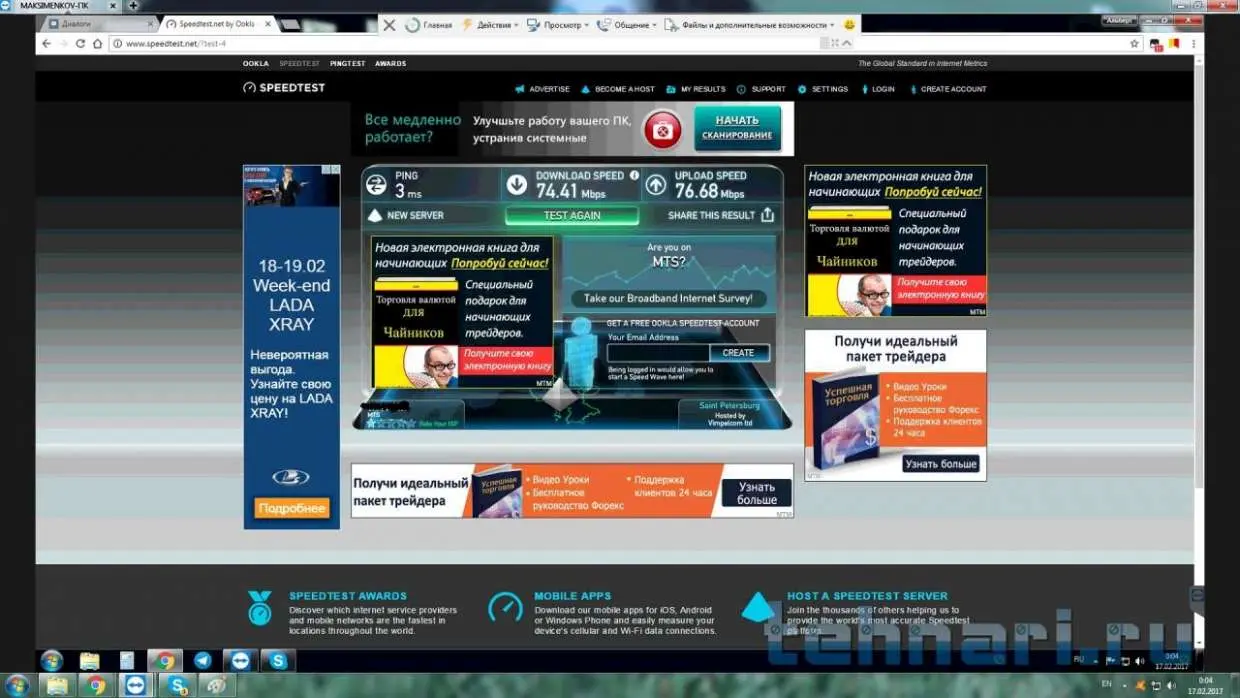Click the Your Email Address input field
This screenshot has width=1240, height=698.
point(658,352)
